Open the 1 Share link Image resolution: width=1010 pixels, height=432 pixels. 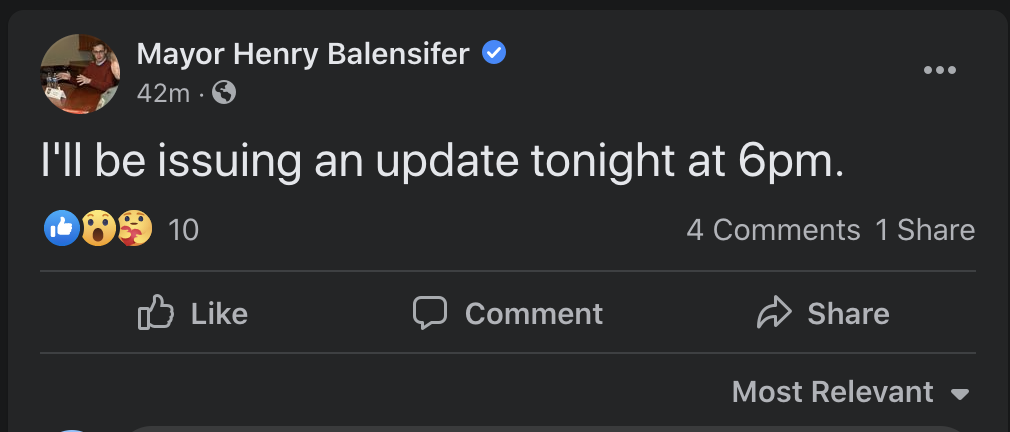[x=925, y=230]
